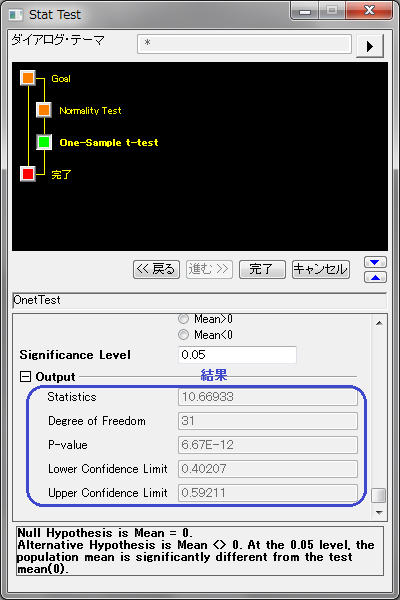Finish with the 完了 button
The image size is (400, 600).
tap(262, 269)
